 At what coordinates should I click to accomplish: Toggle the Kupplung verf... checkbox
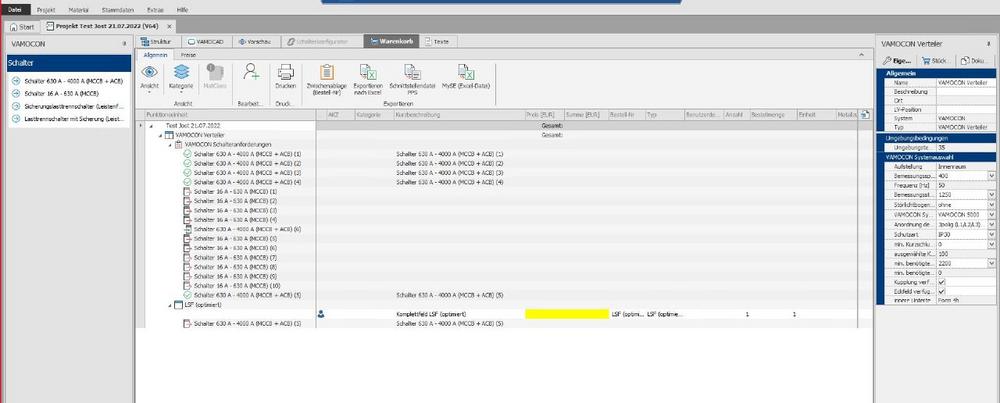(941, 282)
